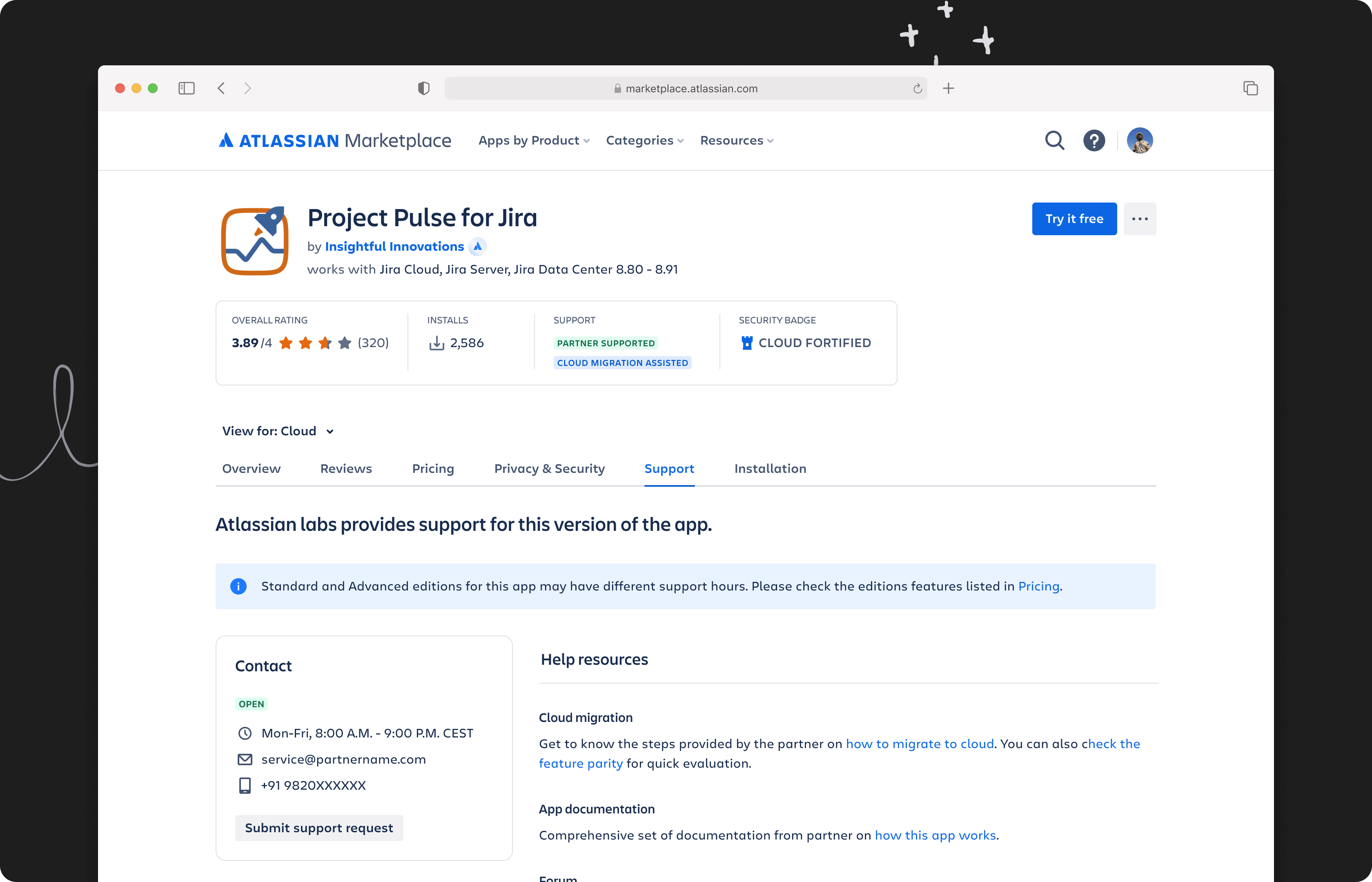Switch to the Installation tab

[770, 468]
